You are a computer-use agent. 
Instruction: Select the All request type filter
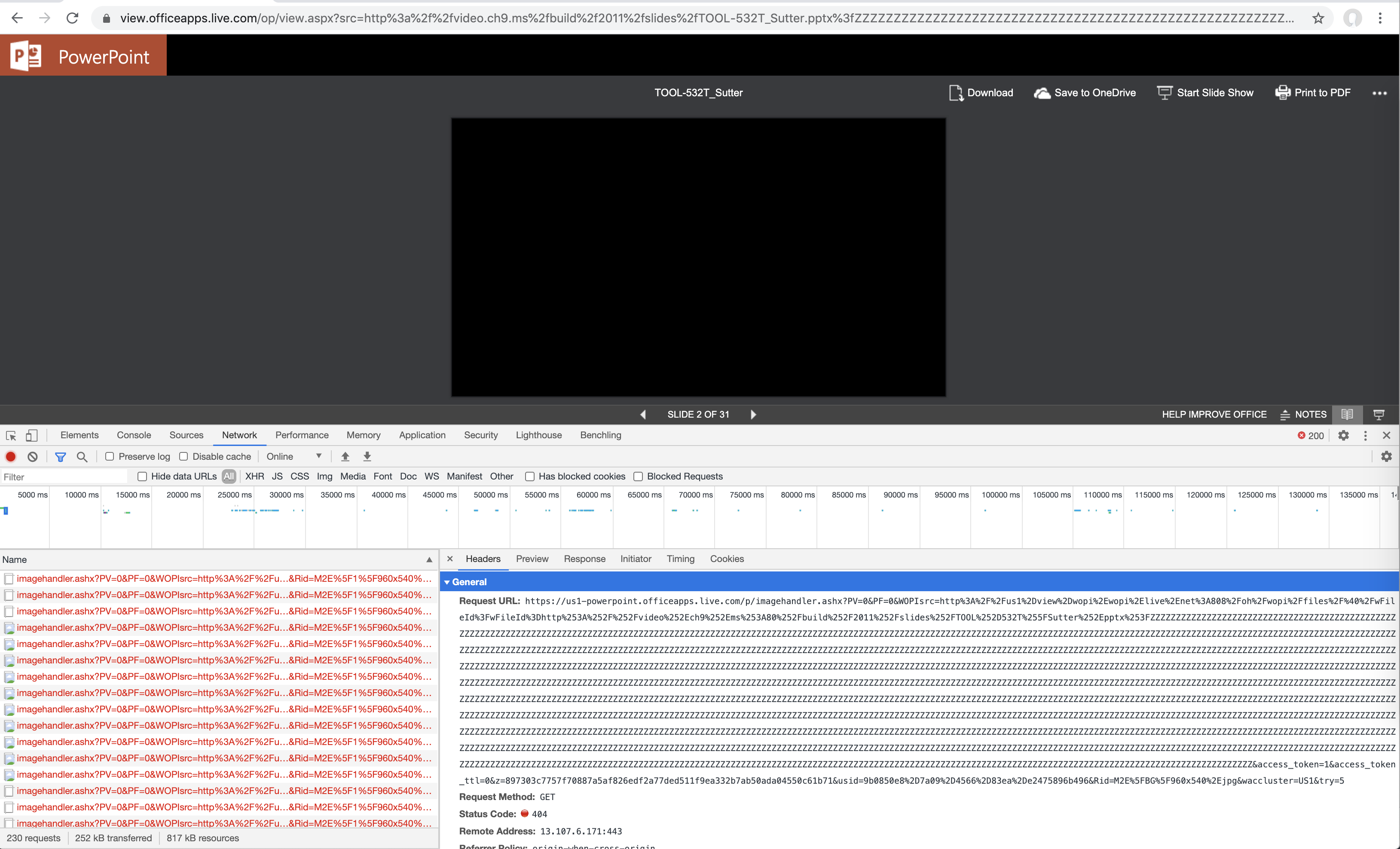tap(229, 476)
